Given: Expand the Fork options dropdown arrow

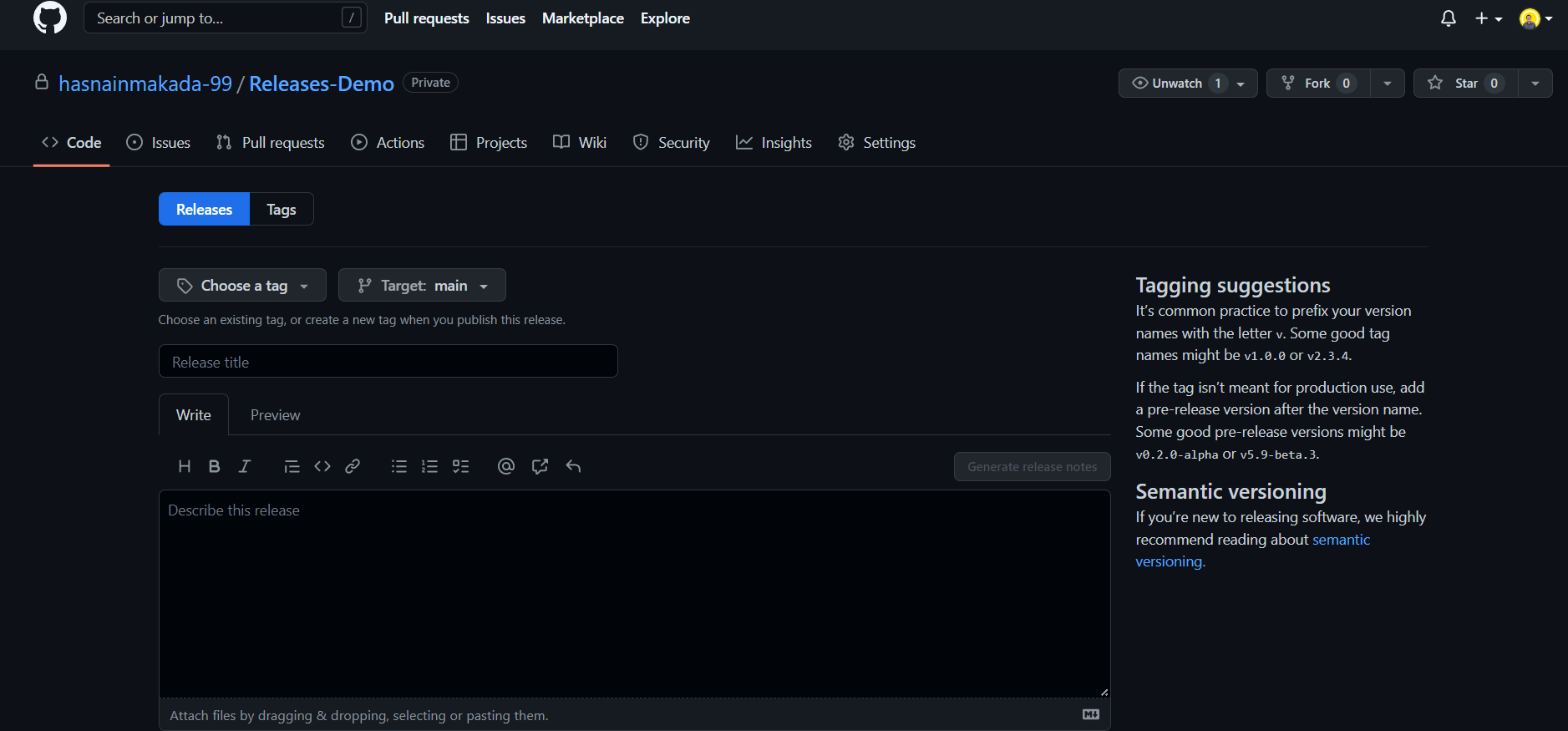Looking at the screenshot, I should tap(1388, 83).
